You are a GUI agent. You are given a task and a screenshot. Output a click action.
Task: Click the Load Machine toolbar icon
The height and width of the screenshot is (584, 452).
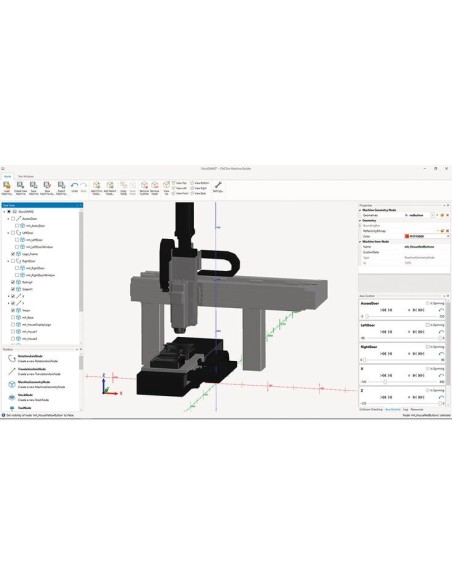[7, 188]
